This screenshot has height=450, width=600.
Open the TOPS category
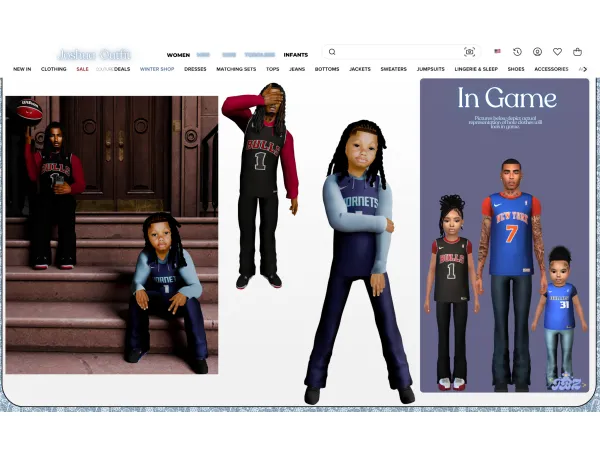click(x=272, y=69)
